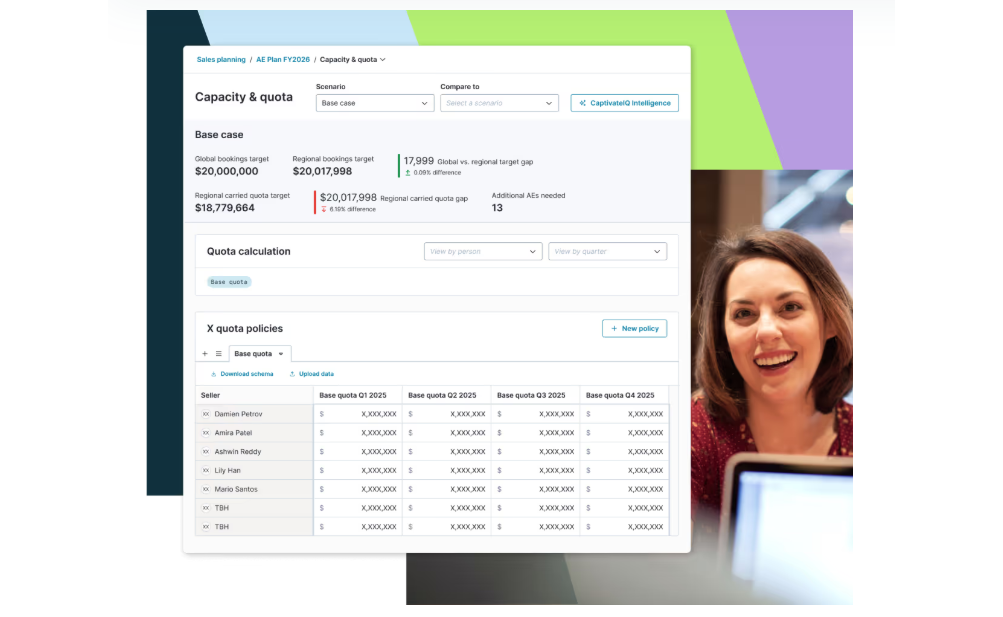This screenshot has width=1003, height=617.
Task: Click the Upload data icon
Action: tap(292, 374)
